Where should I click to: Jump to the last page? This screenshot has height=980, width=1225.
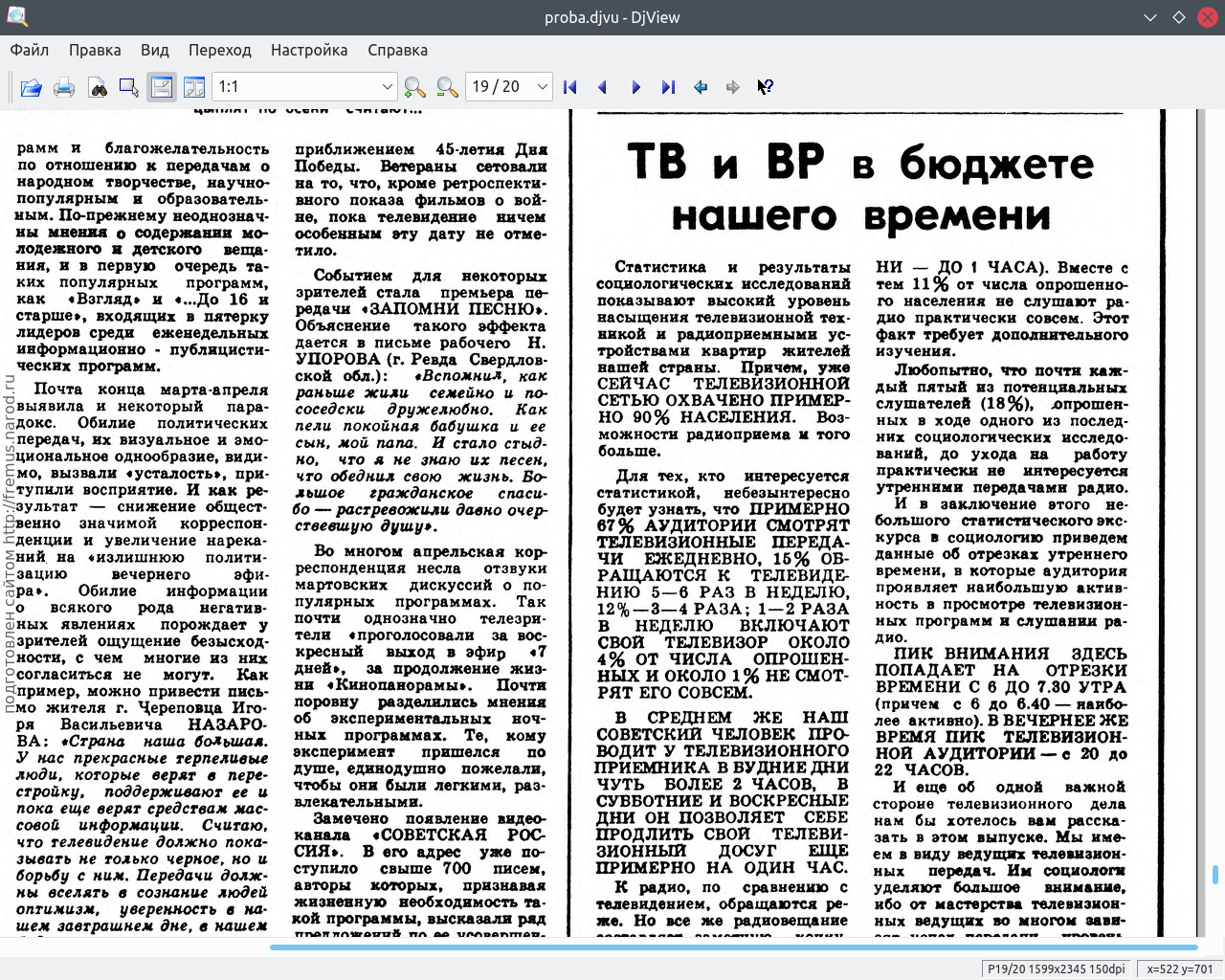668,87
